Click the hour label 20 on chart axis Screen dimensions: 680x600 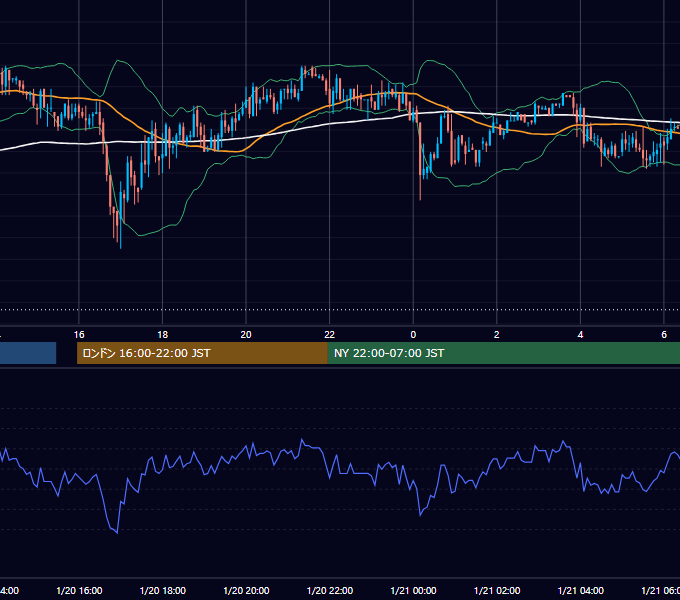click(x=246, y=335)
